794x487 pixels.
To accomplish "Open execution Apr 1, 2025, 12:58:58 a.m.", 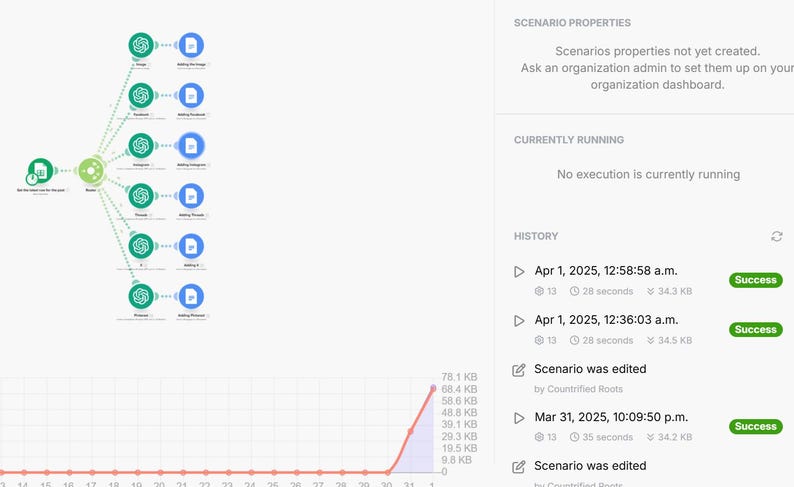I will (606, 271).
